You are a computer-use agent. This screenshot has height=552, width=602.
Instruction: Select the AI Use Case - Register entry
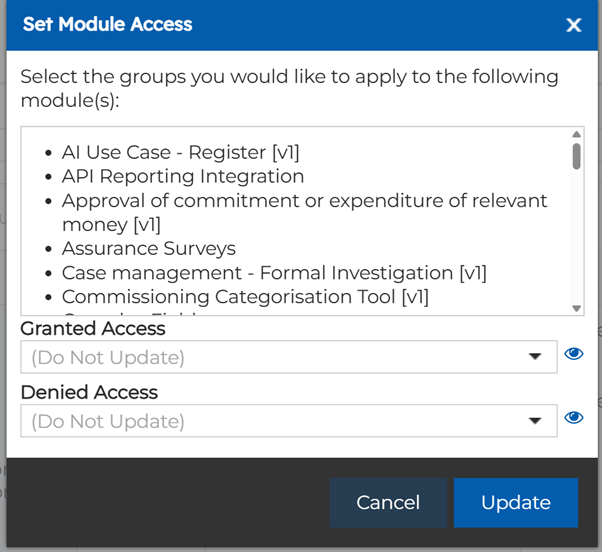point(180,153)
